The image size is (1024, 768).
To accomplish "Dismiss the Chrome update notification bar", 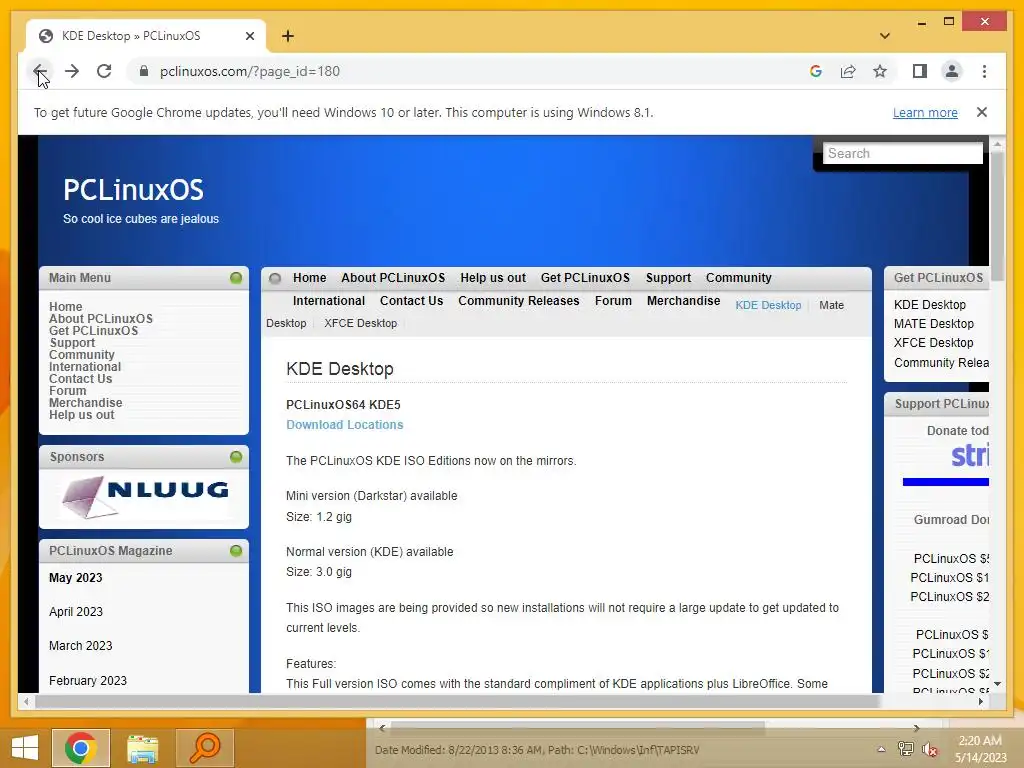I will (x=982, y=112).
